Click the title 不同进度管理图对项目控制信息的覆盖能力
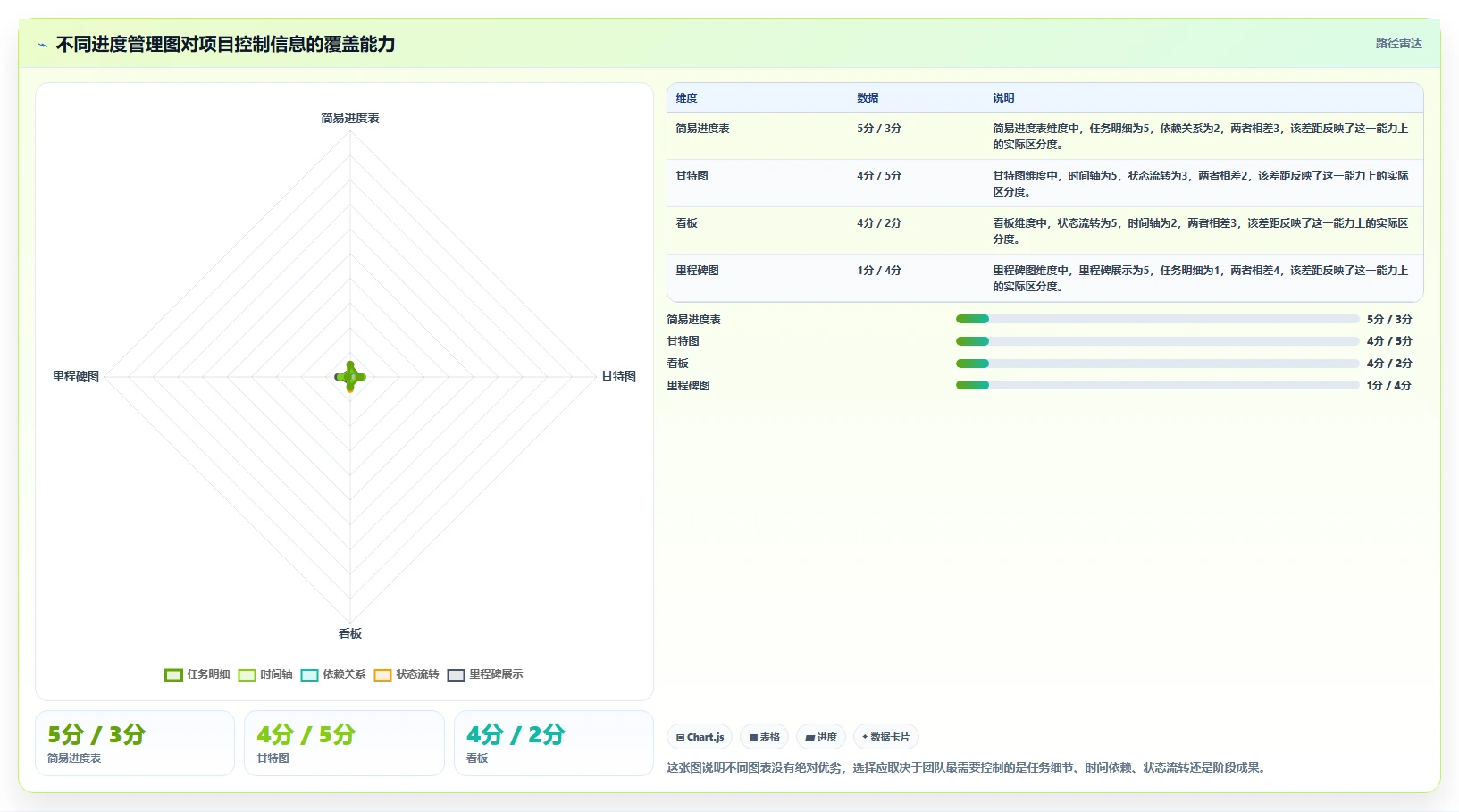 click(x=225, y=44)
